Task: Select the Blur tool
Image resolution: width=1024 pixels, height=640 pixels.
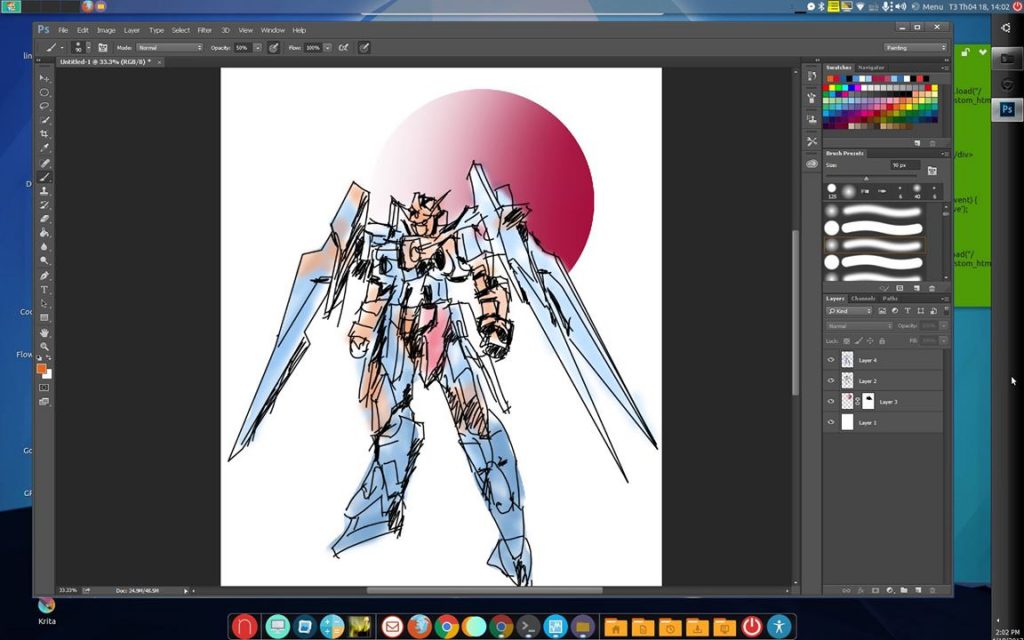Action: (44, 247)
